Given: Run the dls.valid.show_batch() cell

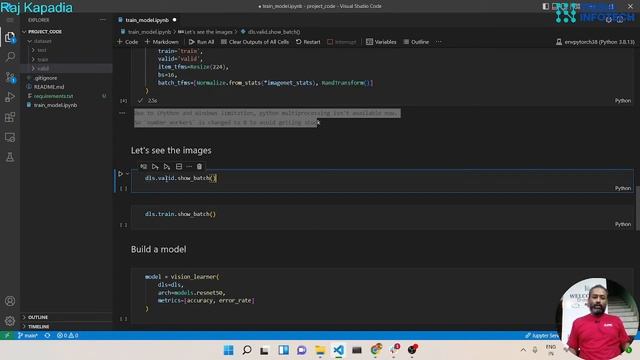Looking at the screenshot, I should (120, 173).
